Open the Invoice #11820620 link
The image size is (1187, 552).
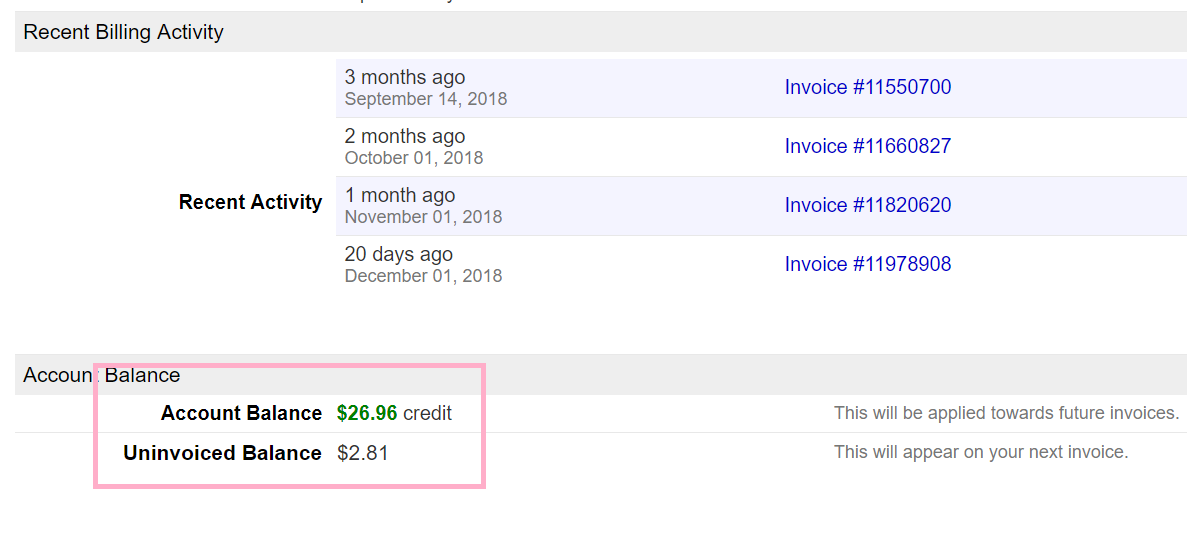pyautogui.click(x=867, y=205)
